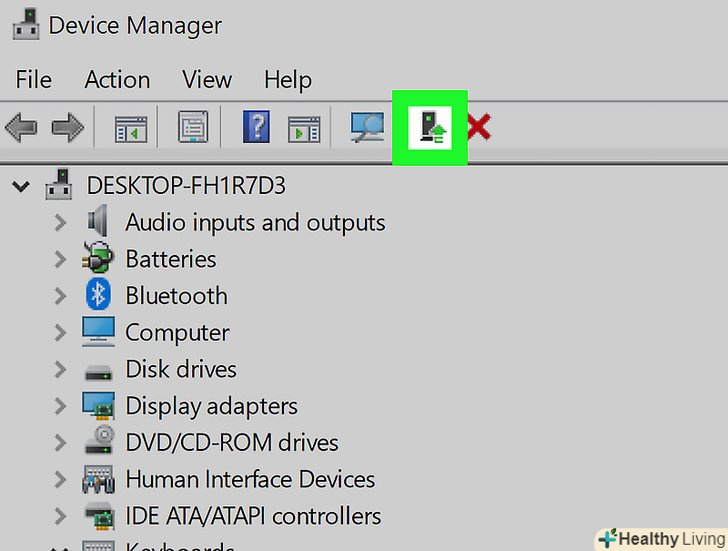
Task: Click the red X Uninstall device icon
Action: [479, 127]
